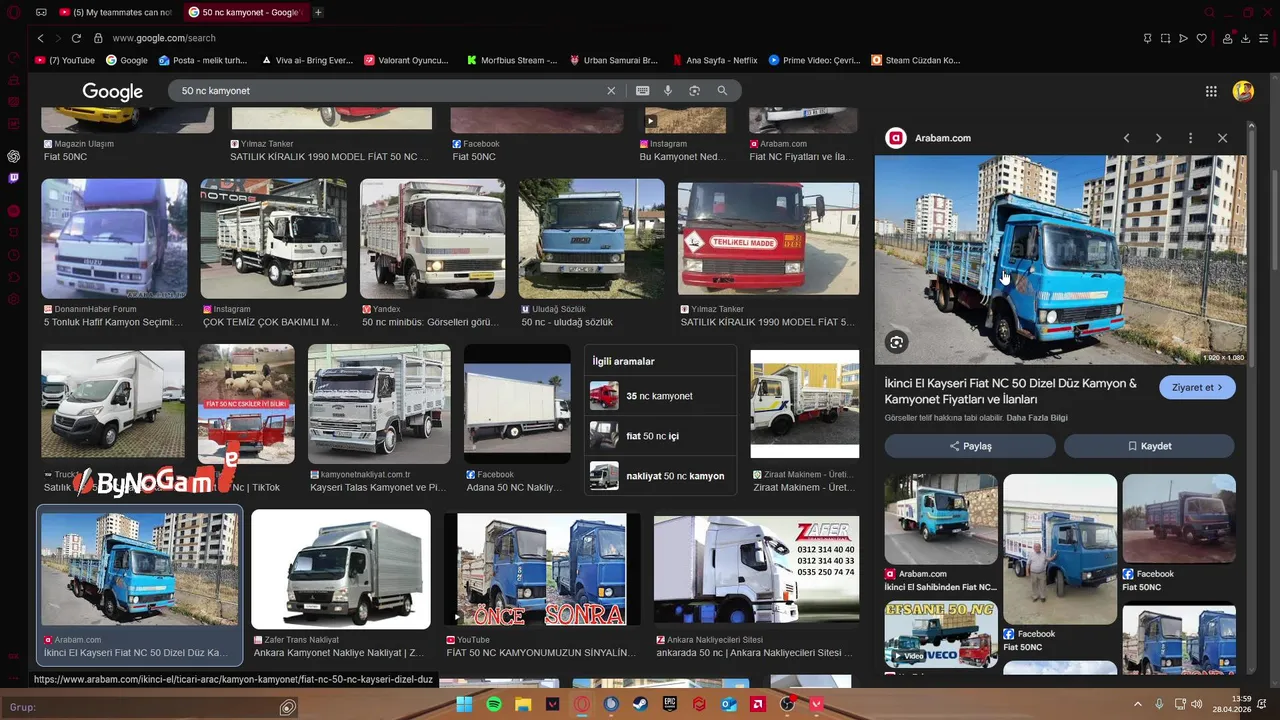Search inside image with Lens overlay icon
This screenshot has height=720, width=1280.
(x=896, y=342)
